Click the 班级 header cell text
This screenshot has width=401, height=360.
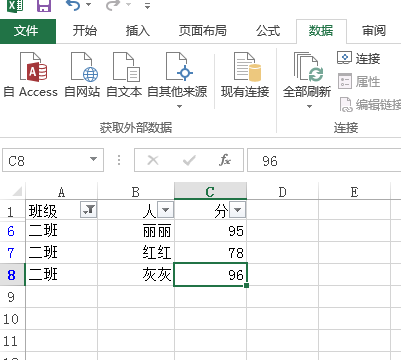pos(43,211)
